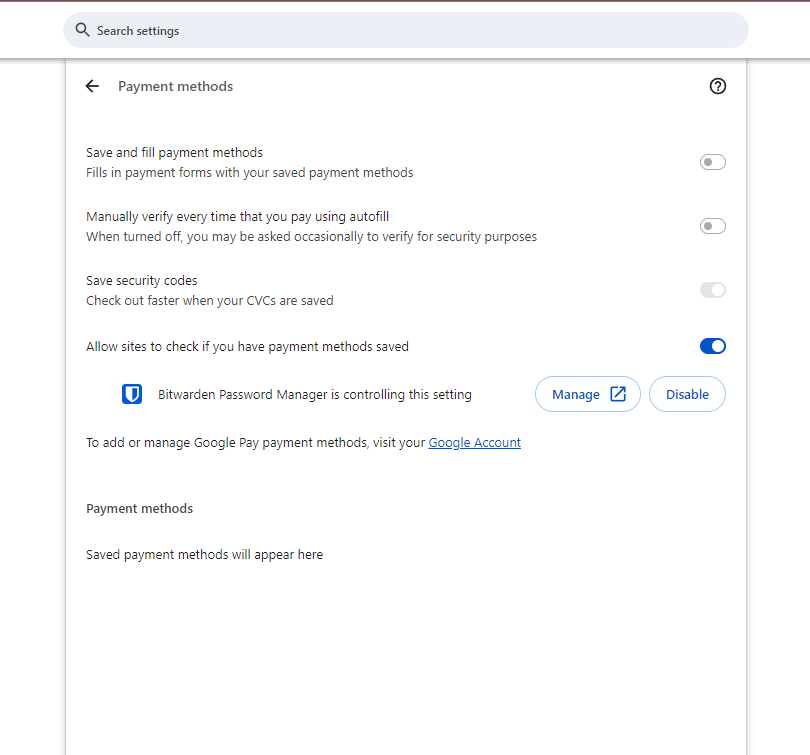810x755 pixels.
Task: Click Saved payment methods will appear here
Action: pos(205,555)
